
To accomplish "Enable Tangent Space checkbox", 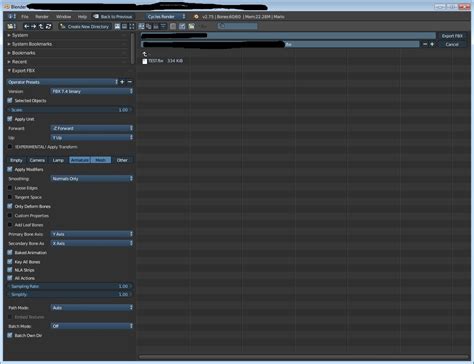I will [x=10, y=197].
